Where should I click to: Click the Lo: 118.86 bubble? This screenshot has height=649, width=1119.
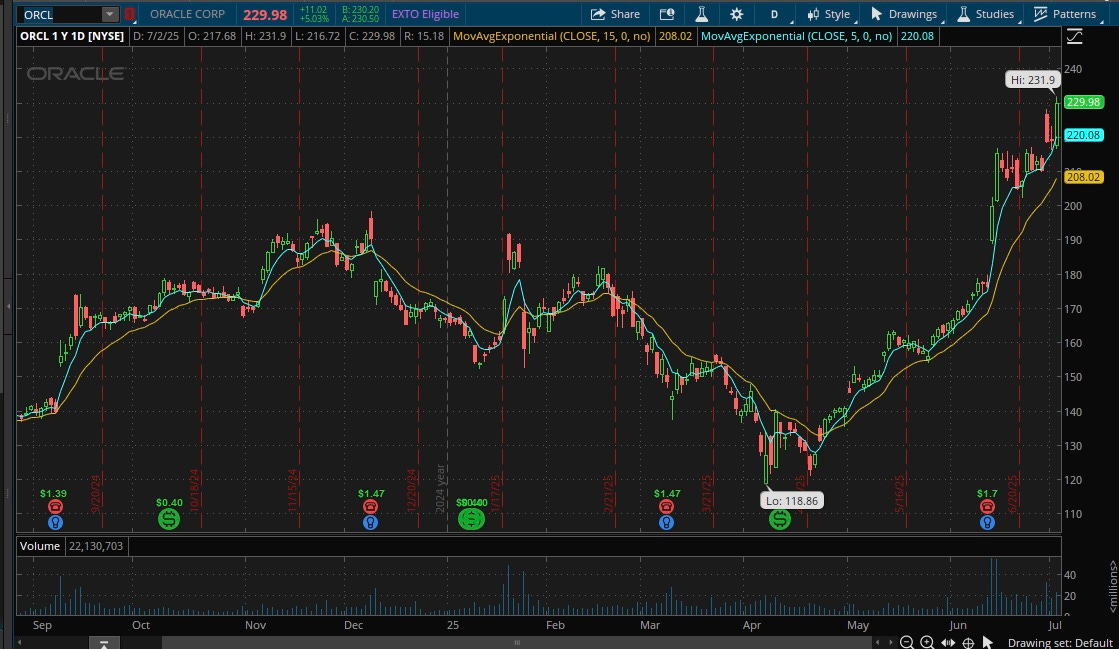tap(791, 500)
